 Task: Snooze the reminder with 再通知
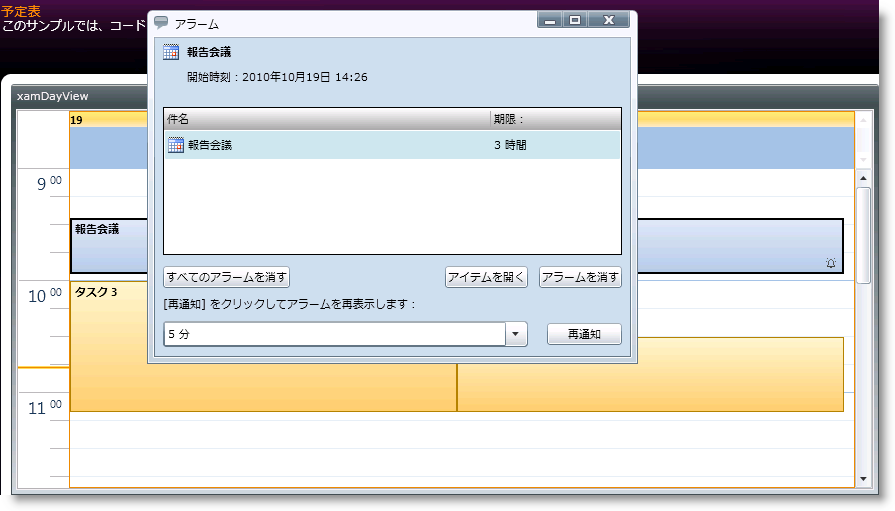click(x=584, y=334)
